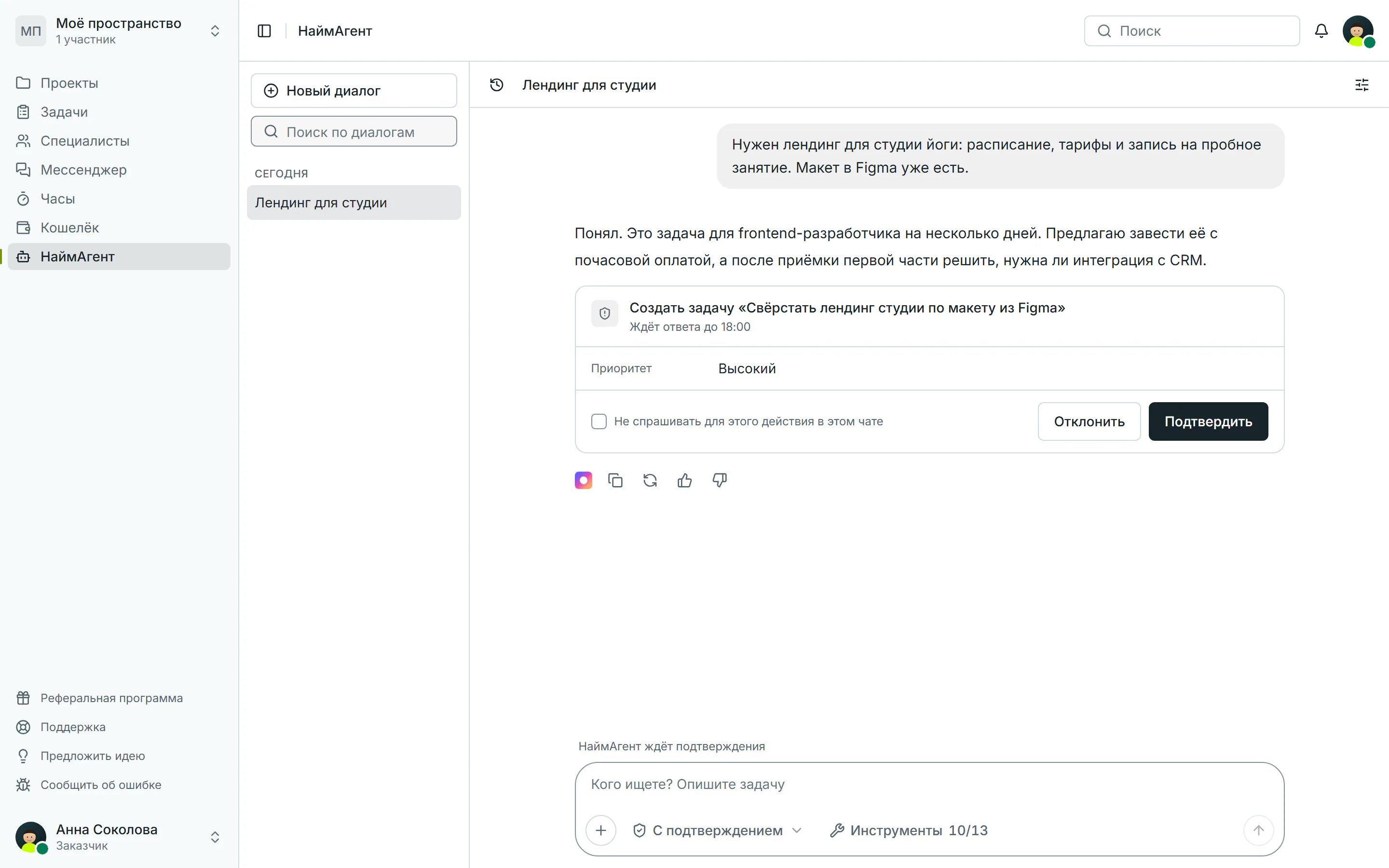Open Специалисты section
Image resolution: width=1389 pixels, height=868 pixels.
pyautogui.click(x=119, y=141)
